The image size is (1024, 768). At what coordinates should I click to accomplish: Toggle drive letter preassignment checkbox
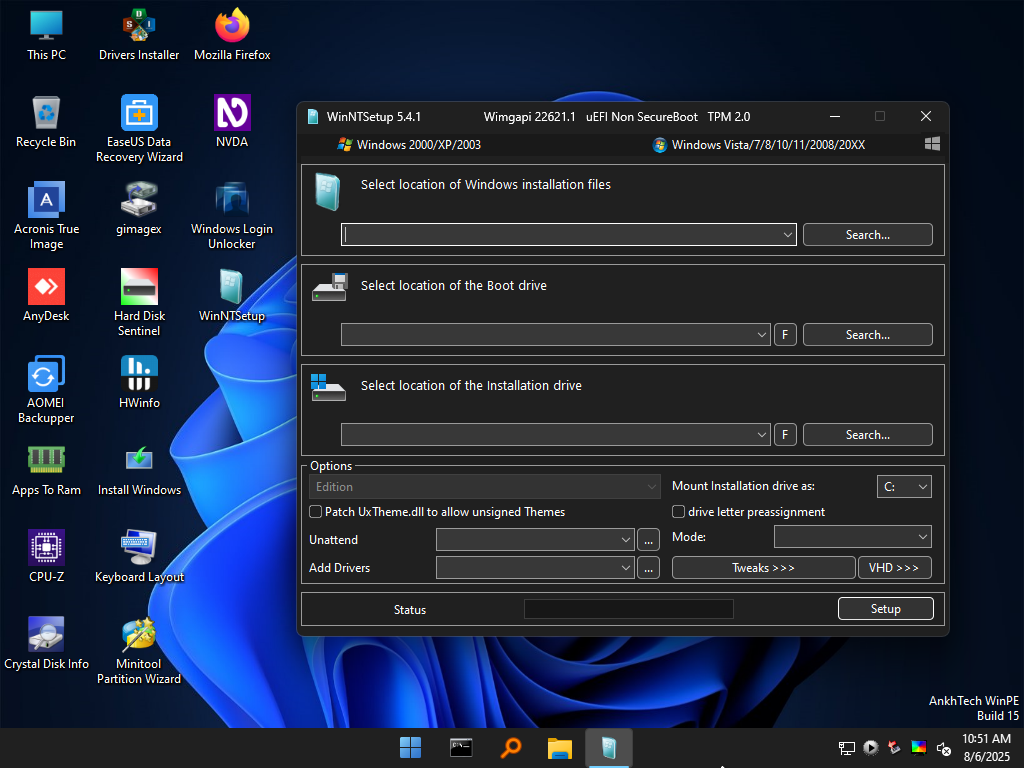click(x=679, y=512)
